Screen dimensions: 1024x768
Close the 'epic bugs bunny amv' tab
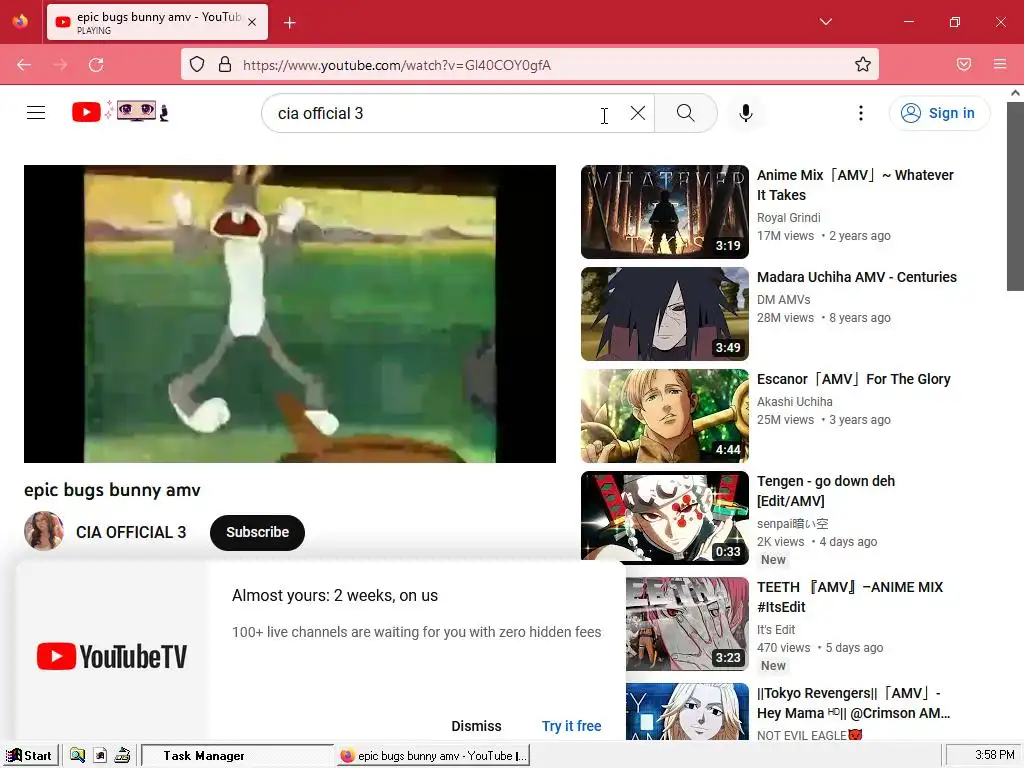point(252,22)
